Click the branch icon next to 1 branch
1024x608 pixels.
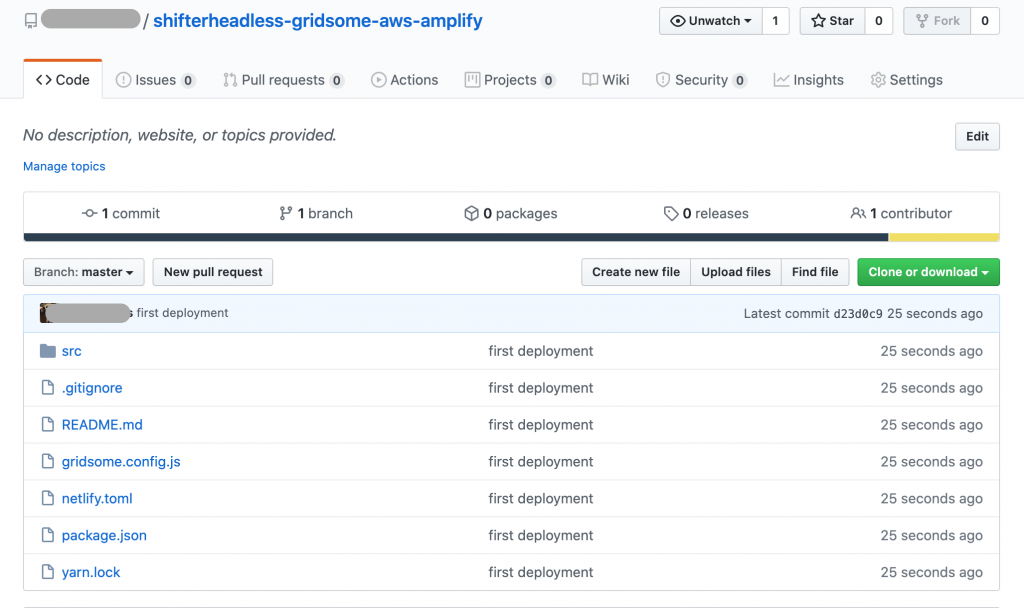click(285, 214)
